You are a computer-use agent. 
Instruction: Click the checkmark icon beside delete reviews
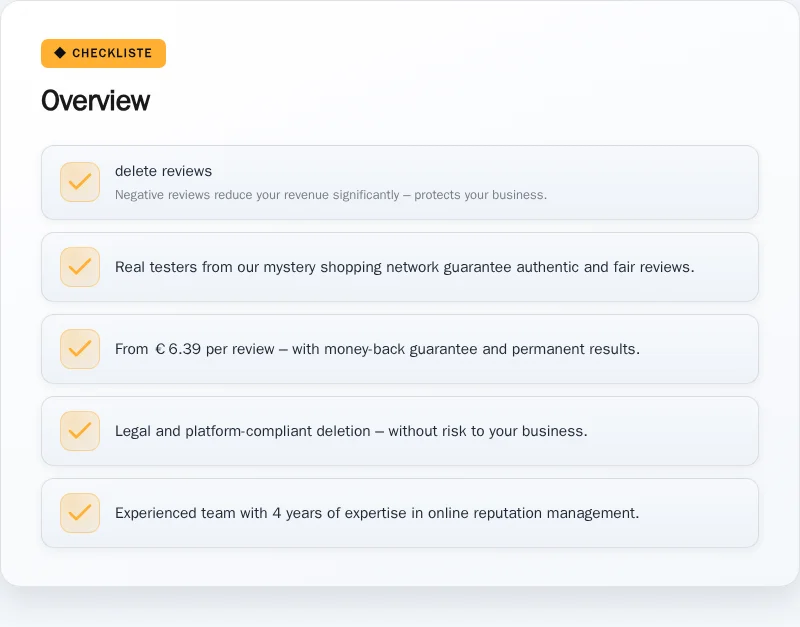80,182
